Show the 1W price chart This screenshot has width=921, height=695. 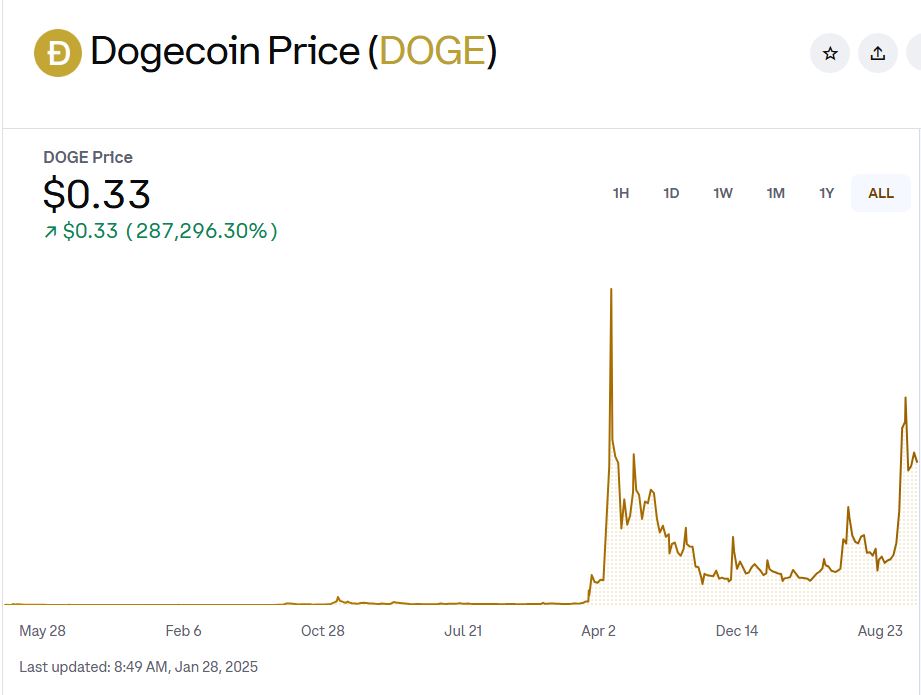[x=723, y=193]
